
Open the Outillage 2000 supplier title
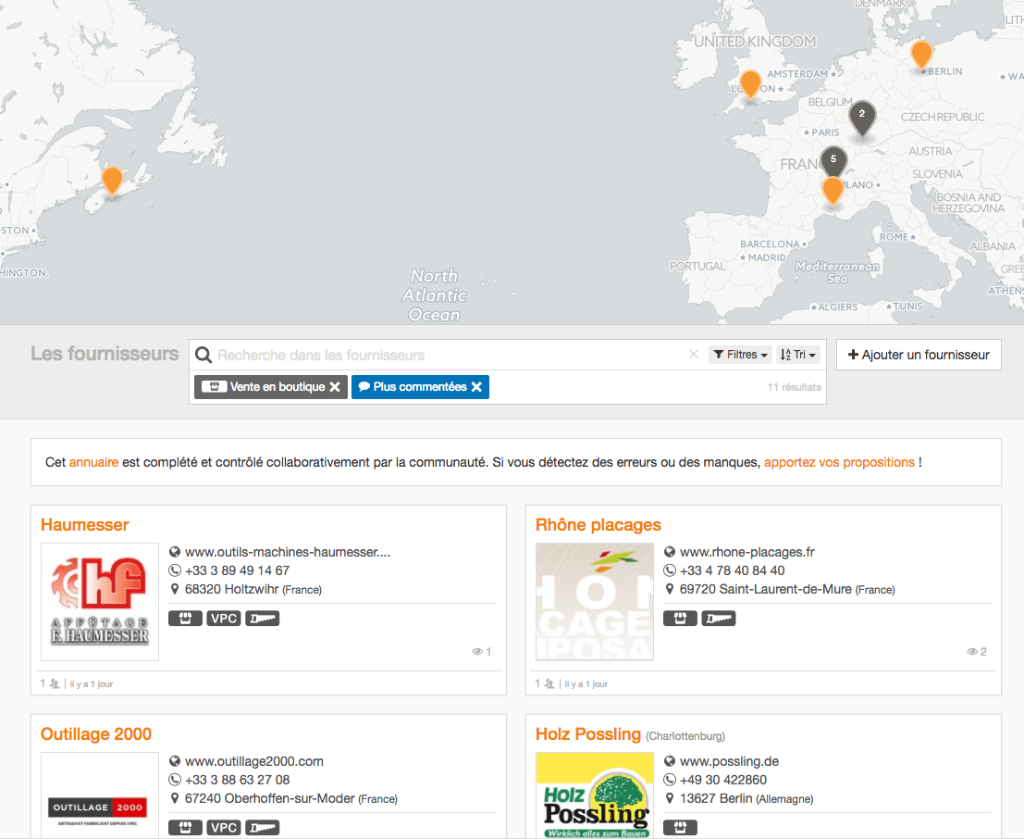click(x=96, y=734)
